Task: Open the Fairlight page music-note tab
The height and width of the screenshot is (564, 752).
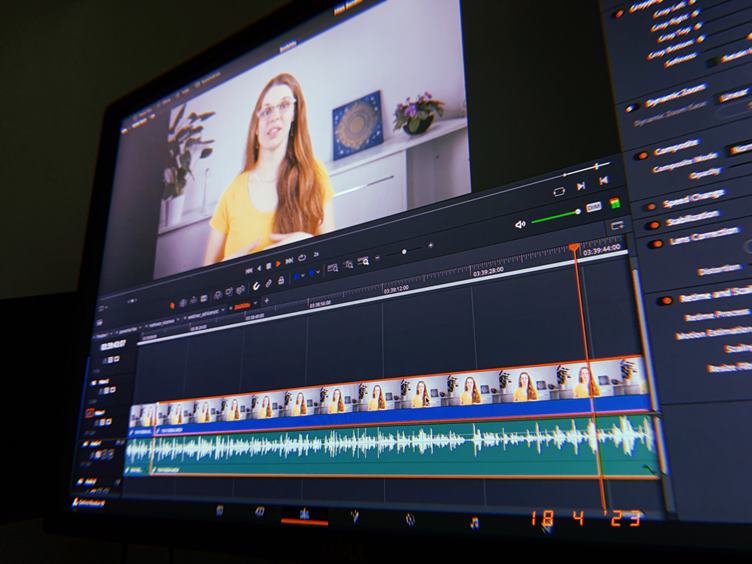Action: click(x=474, y=522)
